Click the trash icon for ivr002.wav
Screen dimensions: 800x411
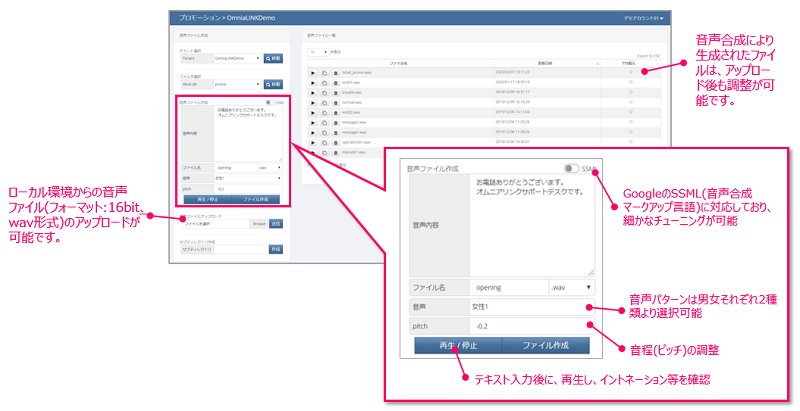tap(335, 112)
